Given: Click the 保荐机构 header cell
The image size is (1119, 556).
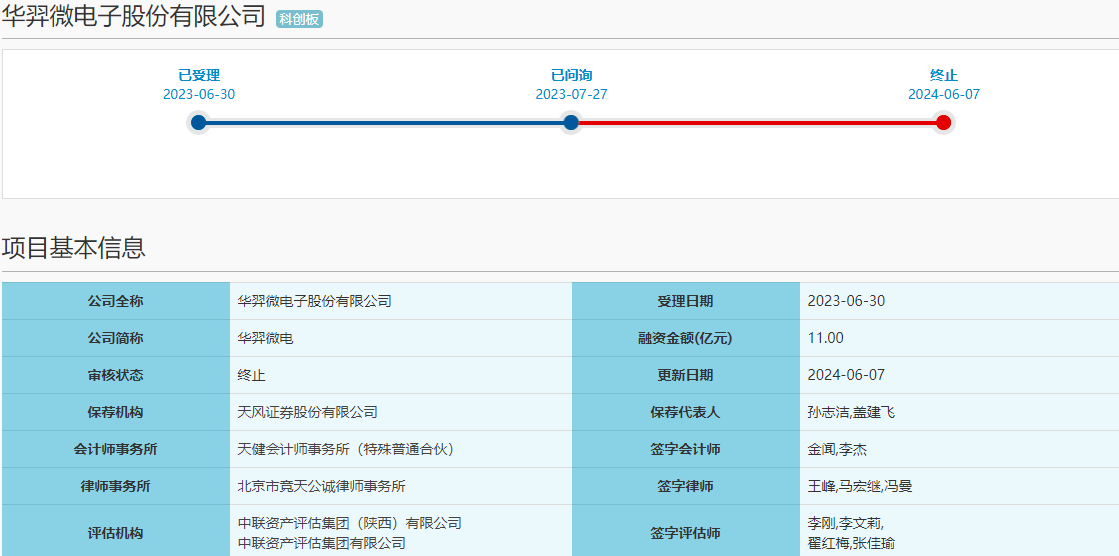Looking at the screenshot, I should click(x=116, y=413).
